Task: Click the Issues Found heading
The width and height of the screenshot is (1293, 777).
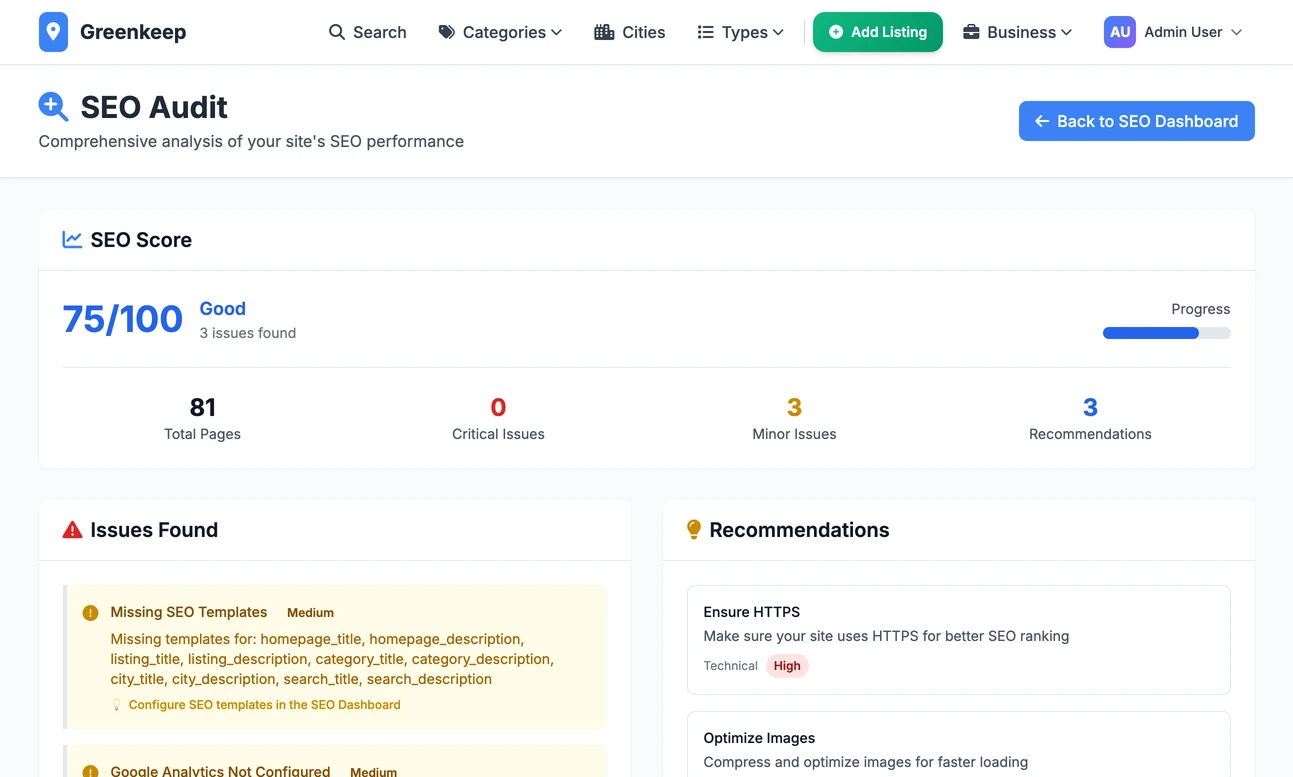Action: click(154, 530)
